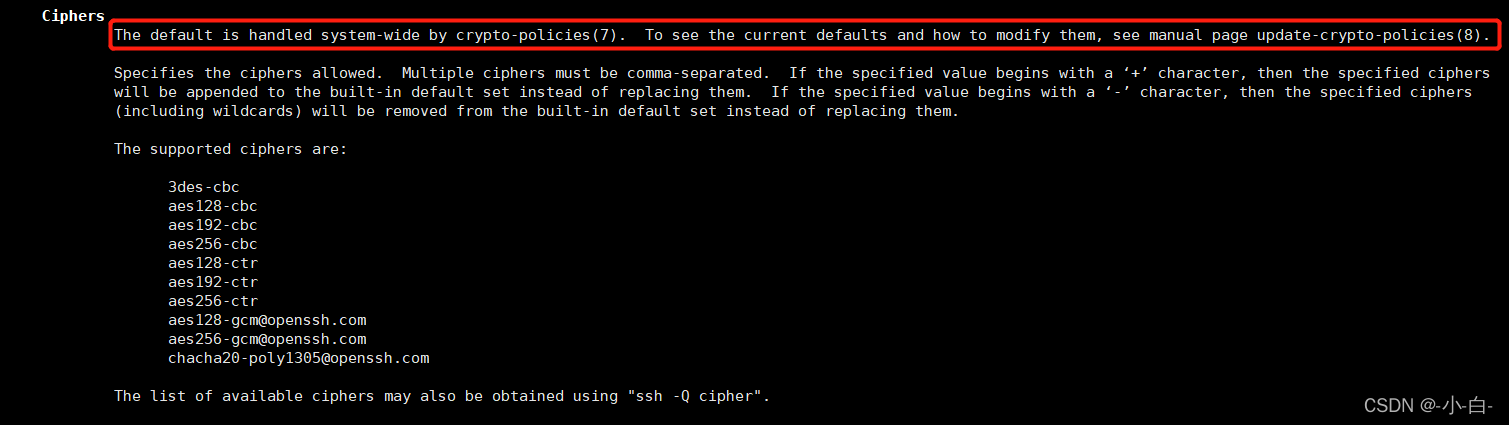
Task: Click aes256-gcm@openssh.com in the list
Action: coord(267,339)
